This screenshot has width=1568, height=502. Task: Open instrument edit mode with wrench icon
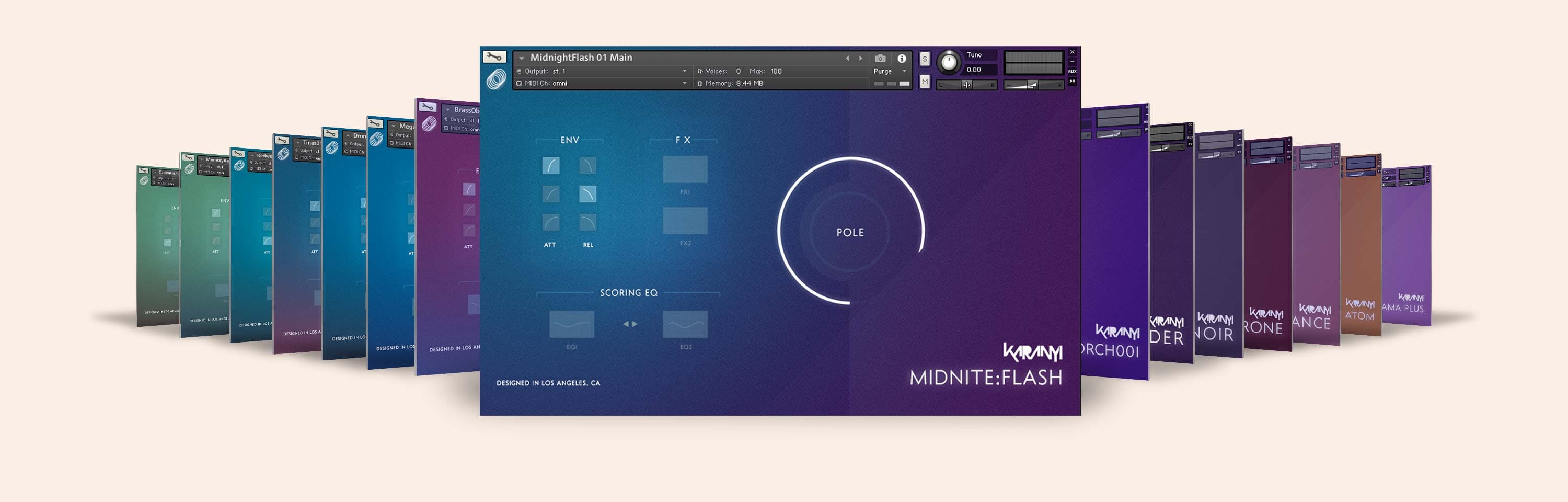(493, 56)
